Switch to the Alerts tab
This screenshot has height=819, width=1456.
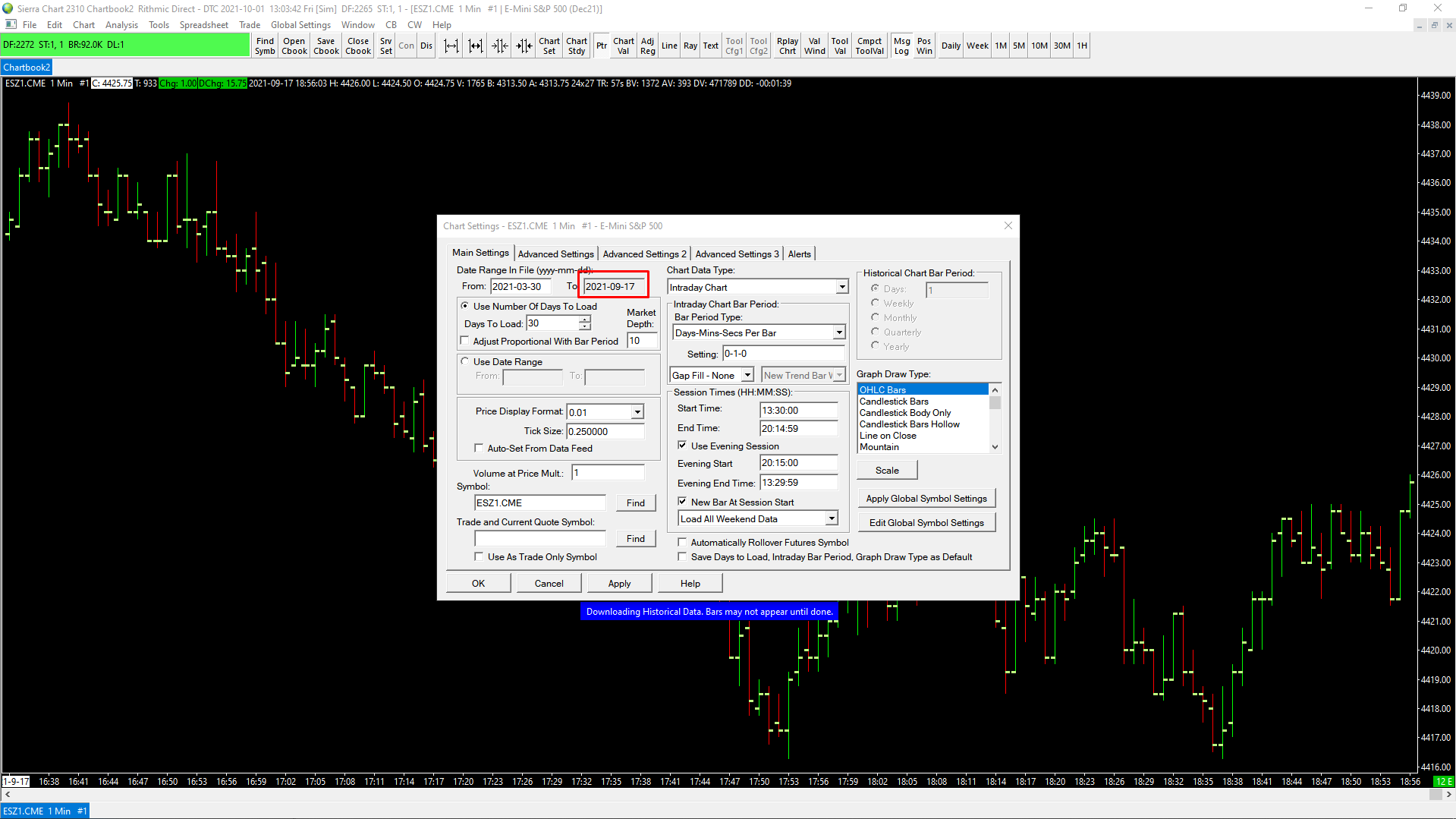tap(800, 254)
